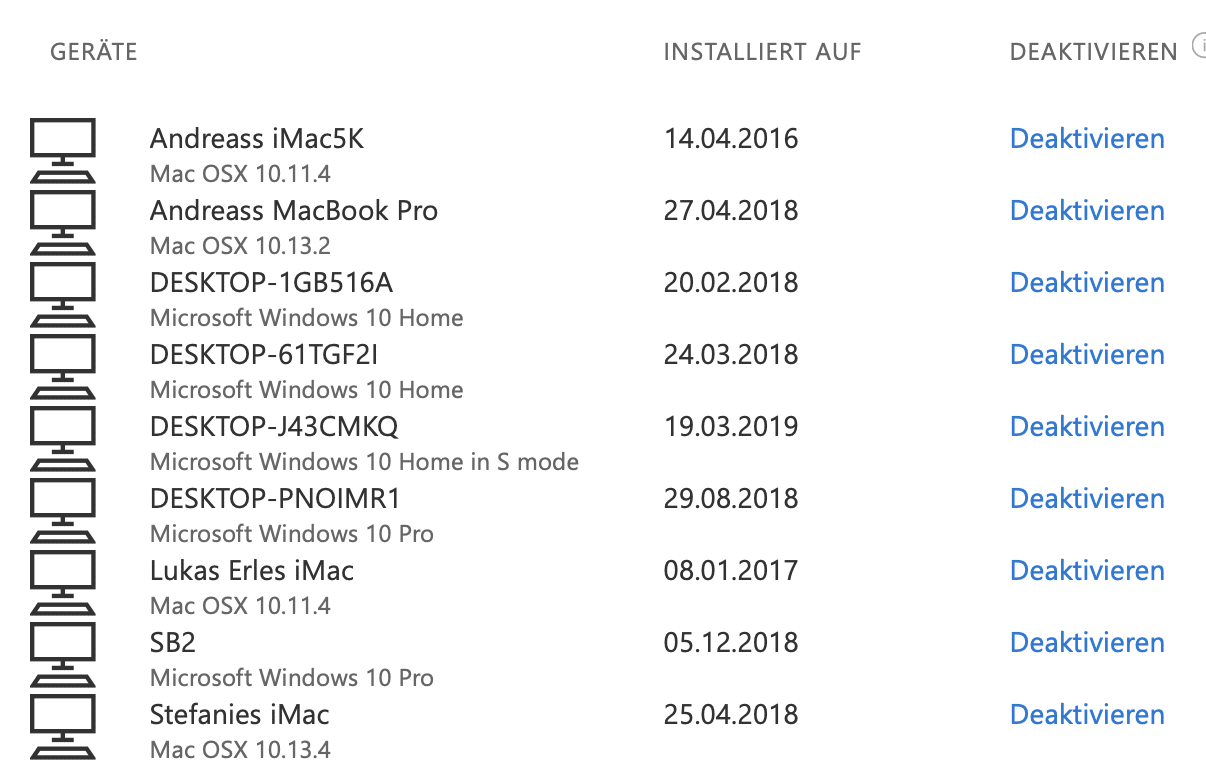Deactivate DESKTOP-PNOIMR1 Windows 10 Pro device
1206x776 pixels.
pyautogui.click(x=1087, y=499)
